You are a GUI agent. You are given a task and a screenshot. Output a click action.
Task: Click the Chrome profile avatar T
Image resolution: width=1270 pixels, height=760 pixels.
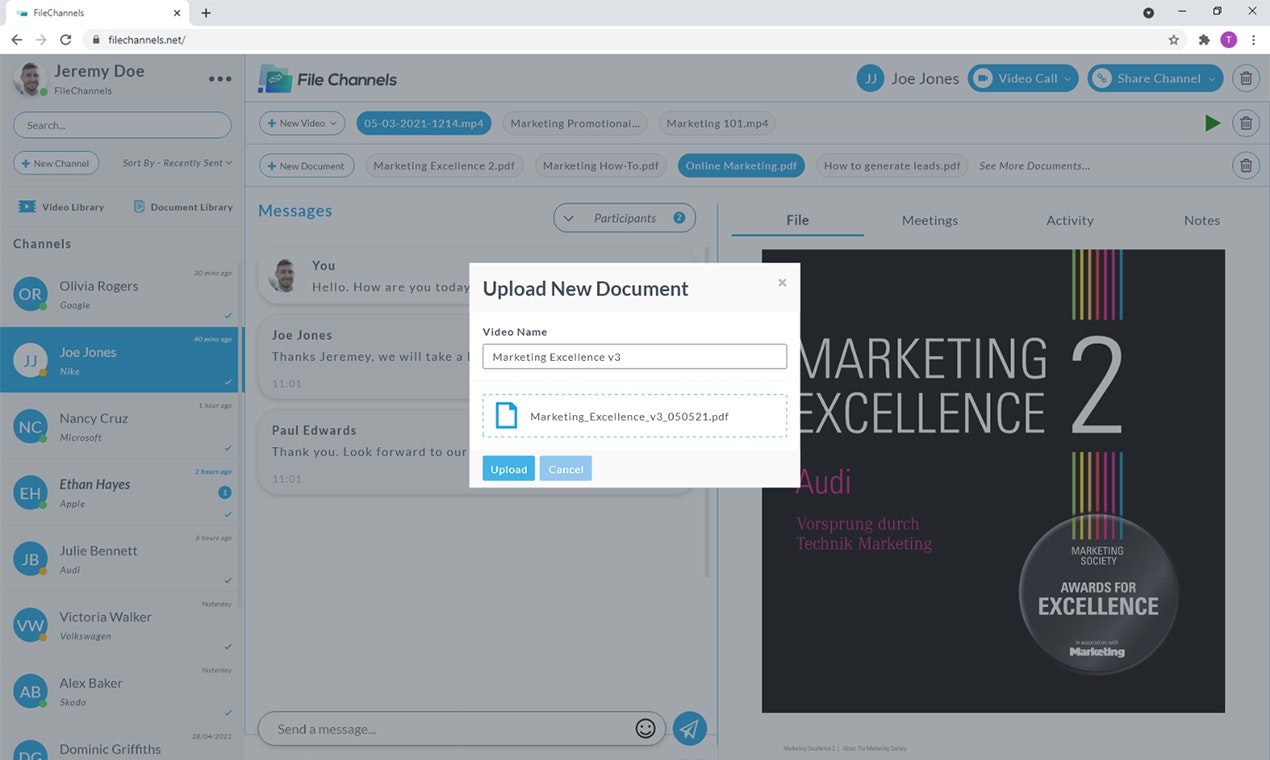tap(1228, 40)
